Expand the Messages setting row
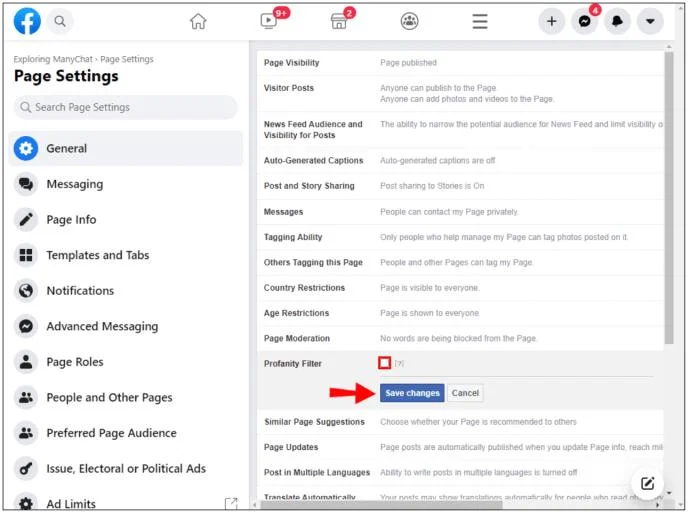 coord(460,212)
